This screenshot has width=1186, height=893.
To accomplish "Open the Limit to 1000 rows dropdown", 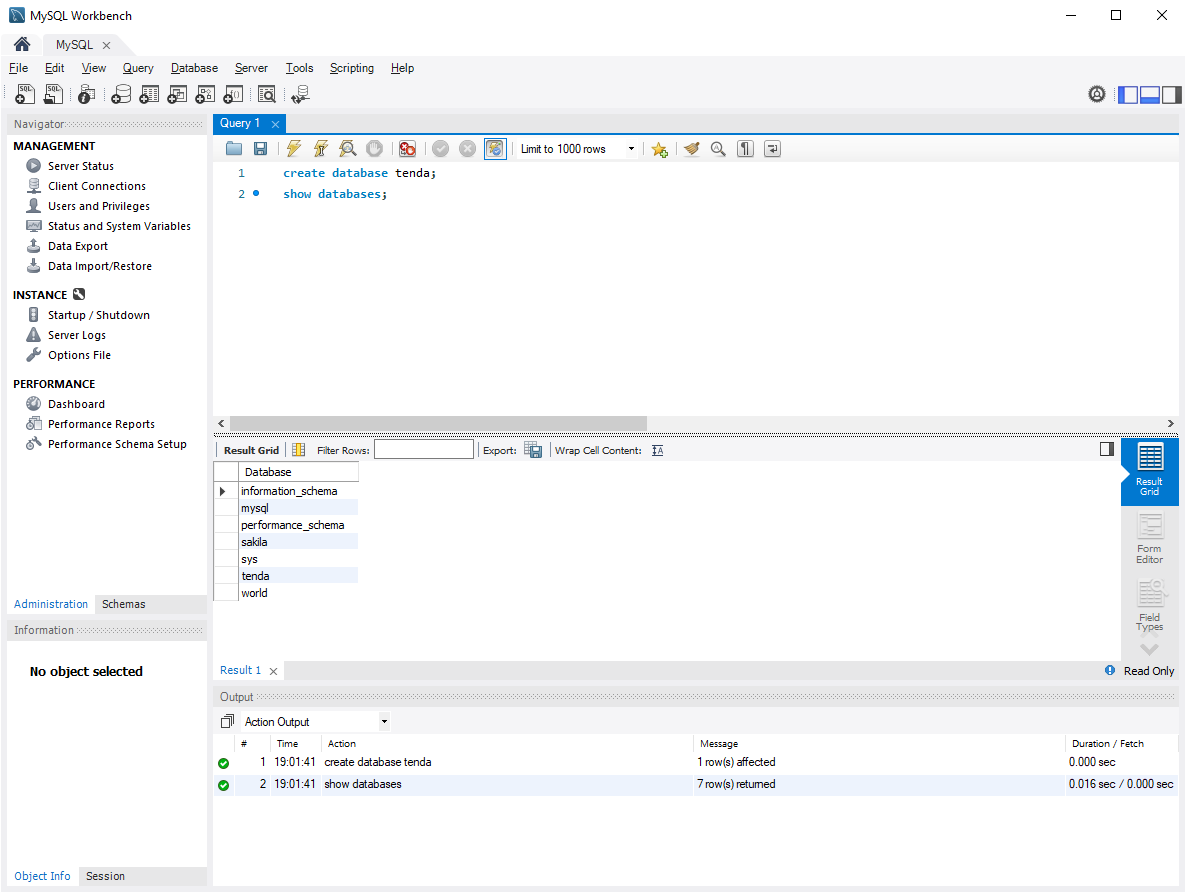I will tap(578, 149).
